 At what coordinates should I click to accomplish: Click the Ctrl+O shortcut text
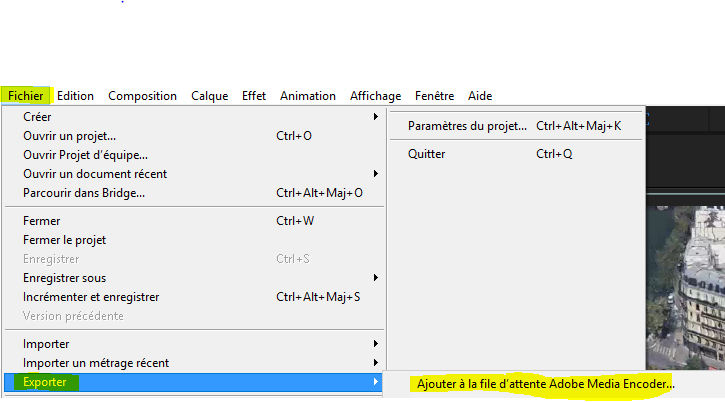(294, 136)
